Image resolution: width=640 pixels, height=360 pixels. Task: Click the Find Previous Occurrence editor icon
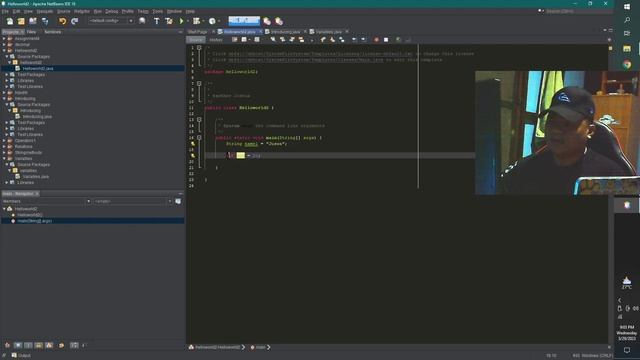pyautogui.click(x=282, y=40)
